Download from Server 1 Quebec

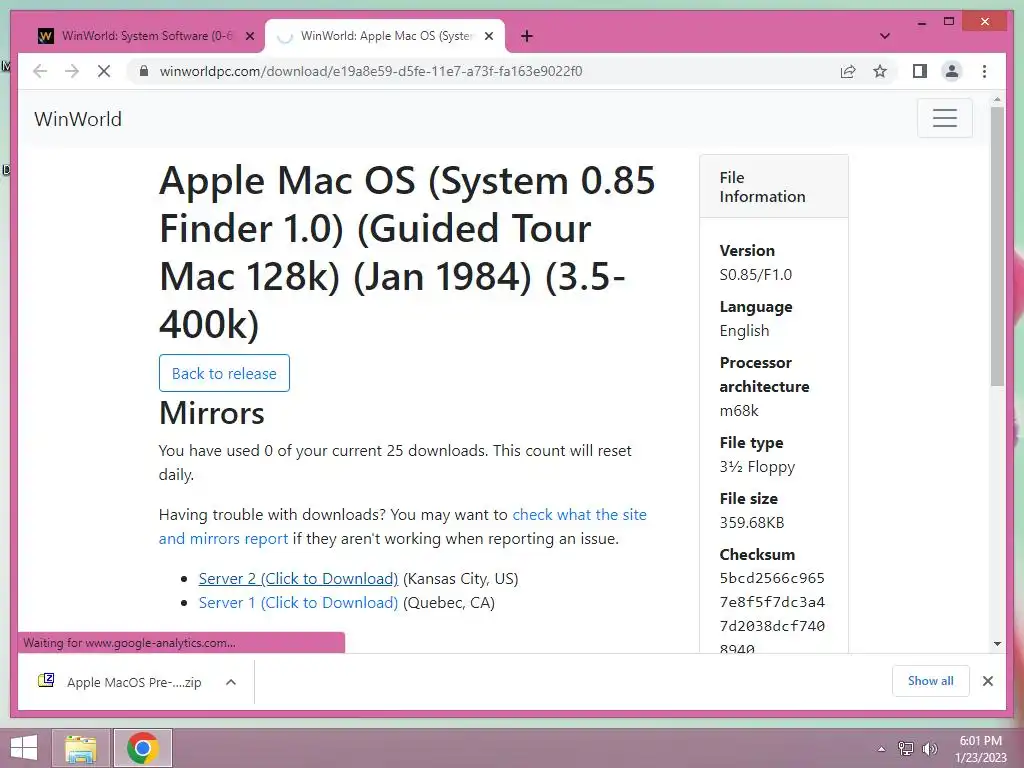(298, 603)
